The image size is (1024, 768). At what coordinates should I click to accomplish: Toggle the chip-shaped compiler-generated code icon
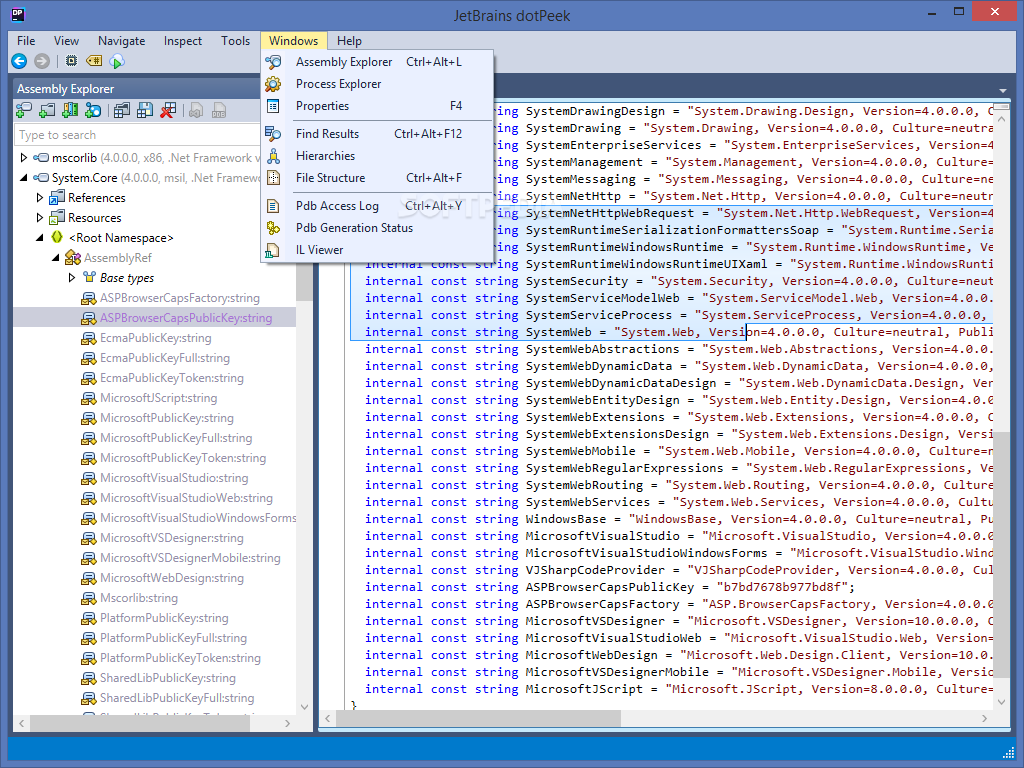pos(71,61)
